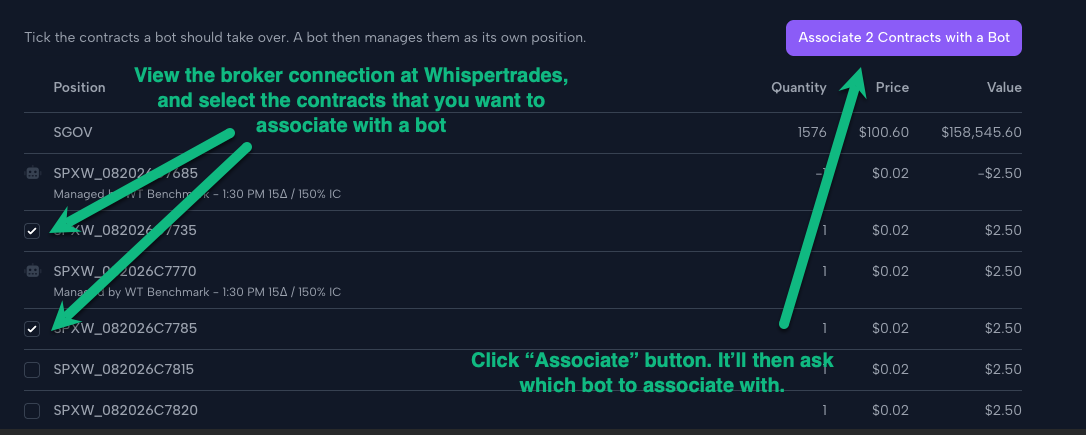Screen dimensions: 1086x435
Task: Uncheck the SPXW_082026C7785 contract checkbox
Action: [32, 329]
